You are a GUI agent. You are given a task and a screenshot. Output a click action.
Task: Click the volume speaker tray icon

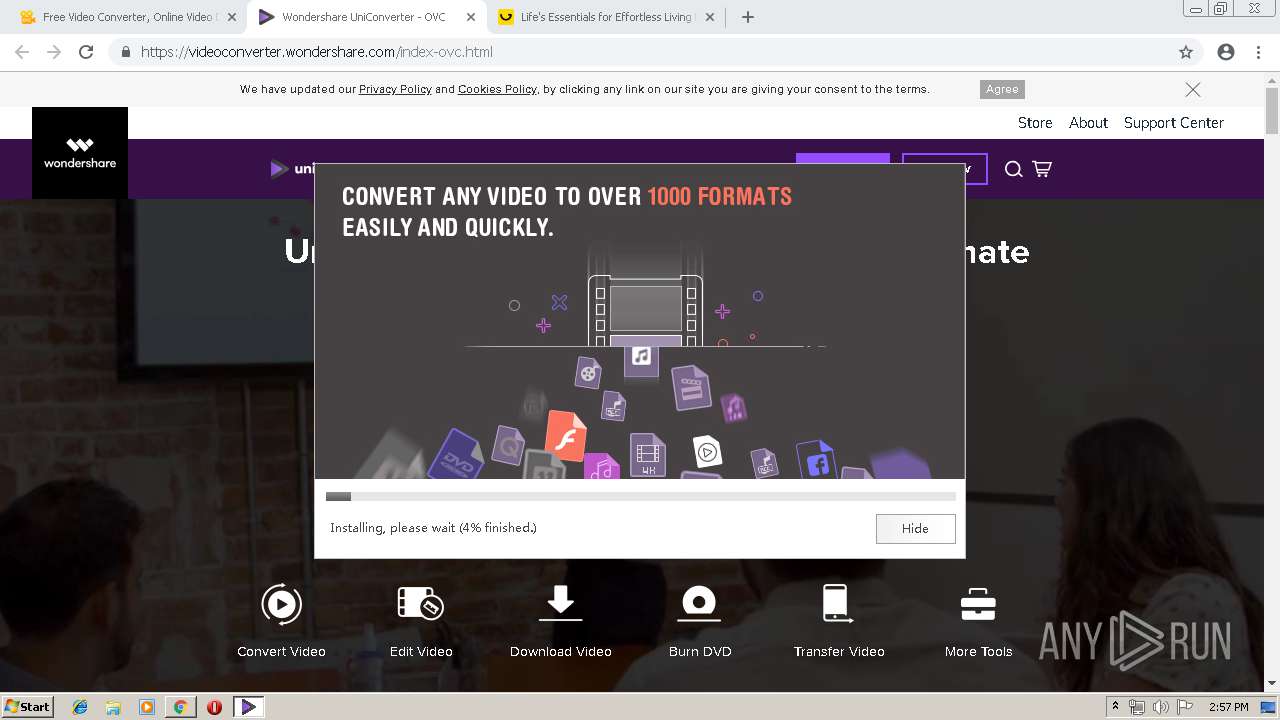(1160, 707)
